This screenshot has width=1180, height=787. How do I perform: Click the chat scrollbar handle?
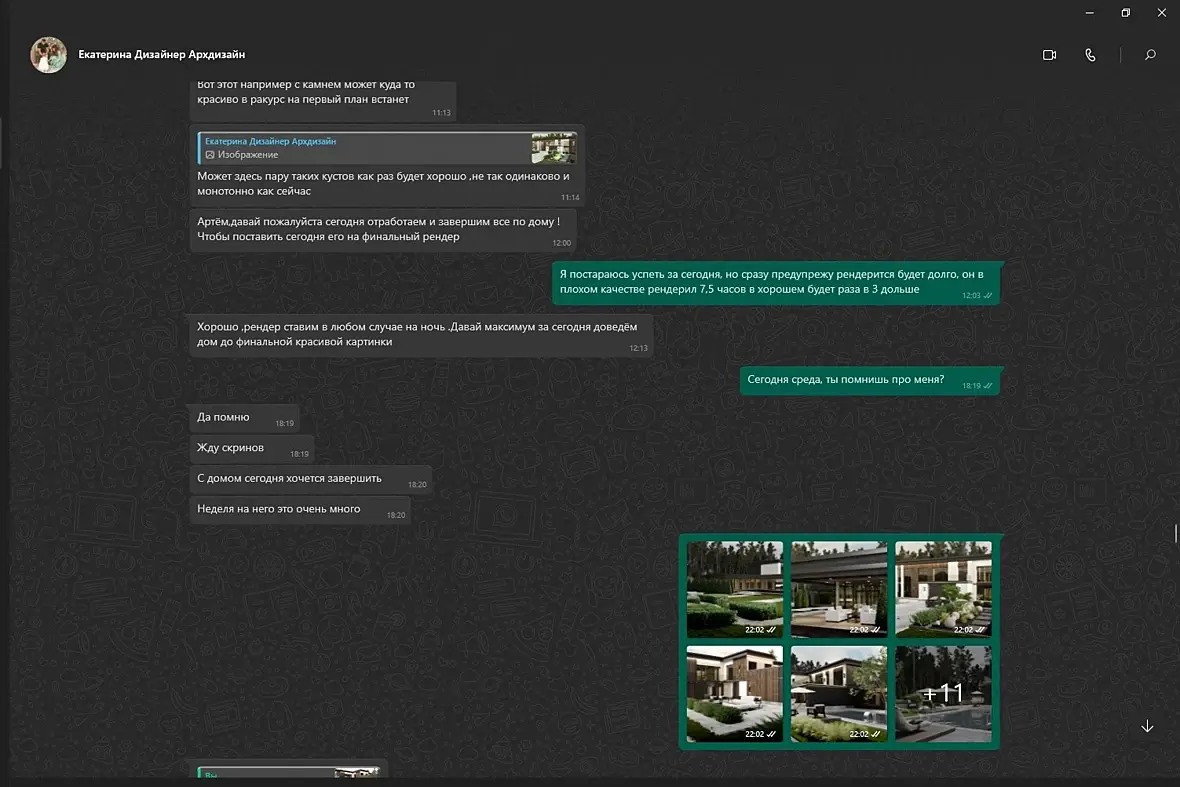pos(1175,533)
